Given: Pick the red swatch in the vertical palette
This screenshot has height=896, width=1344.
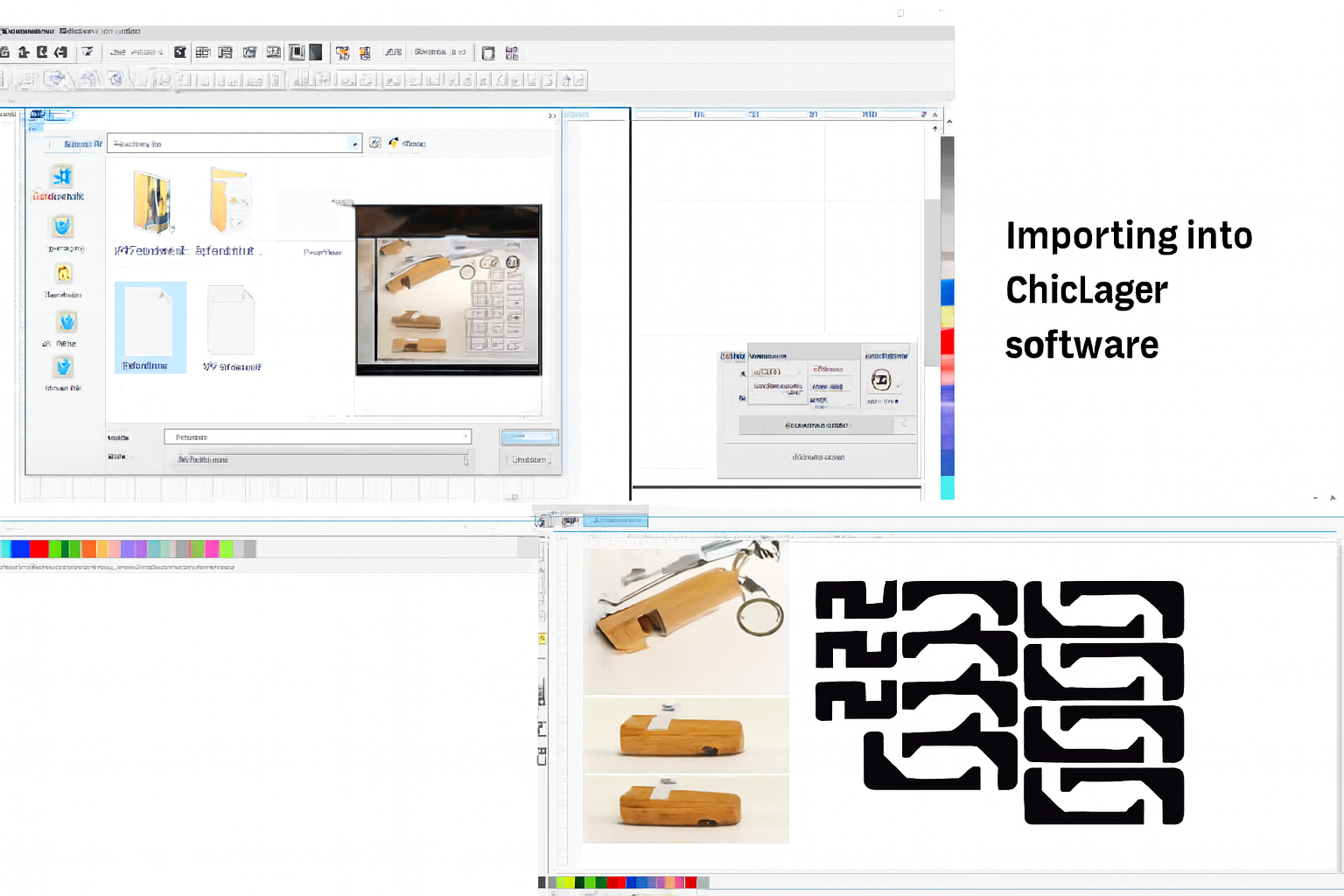Looking at the screenshot, I should coord(947,341).
